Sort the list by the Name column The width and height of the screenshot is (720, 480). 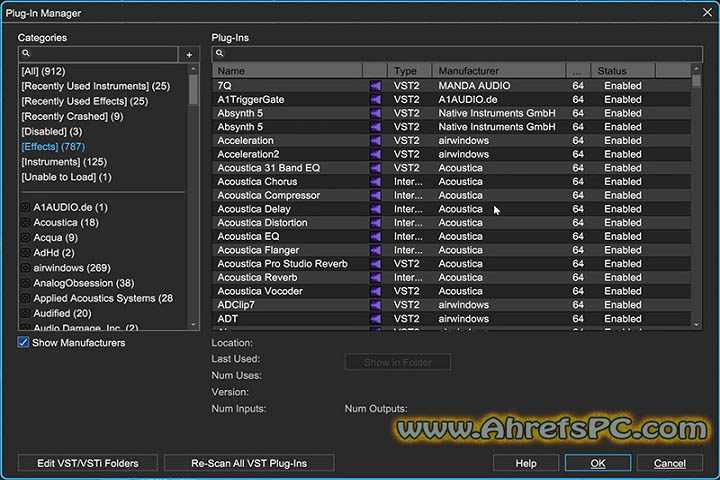(287, 71)
